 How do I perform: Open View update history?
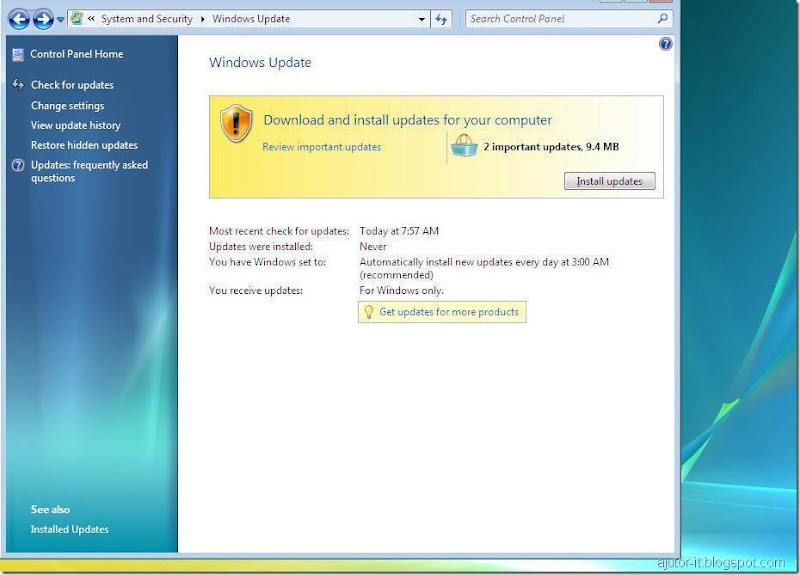[76, 125]
